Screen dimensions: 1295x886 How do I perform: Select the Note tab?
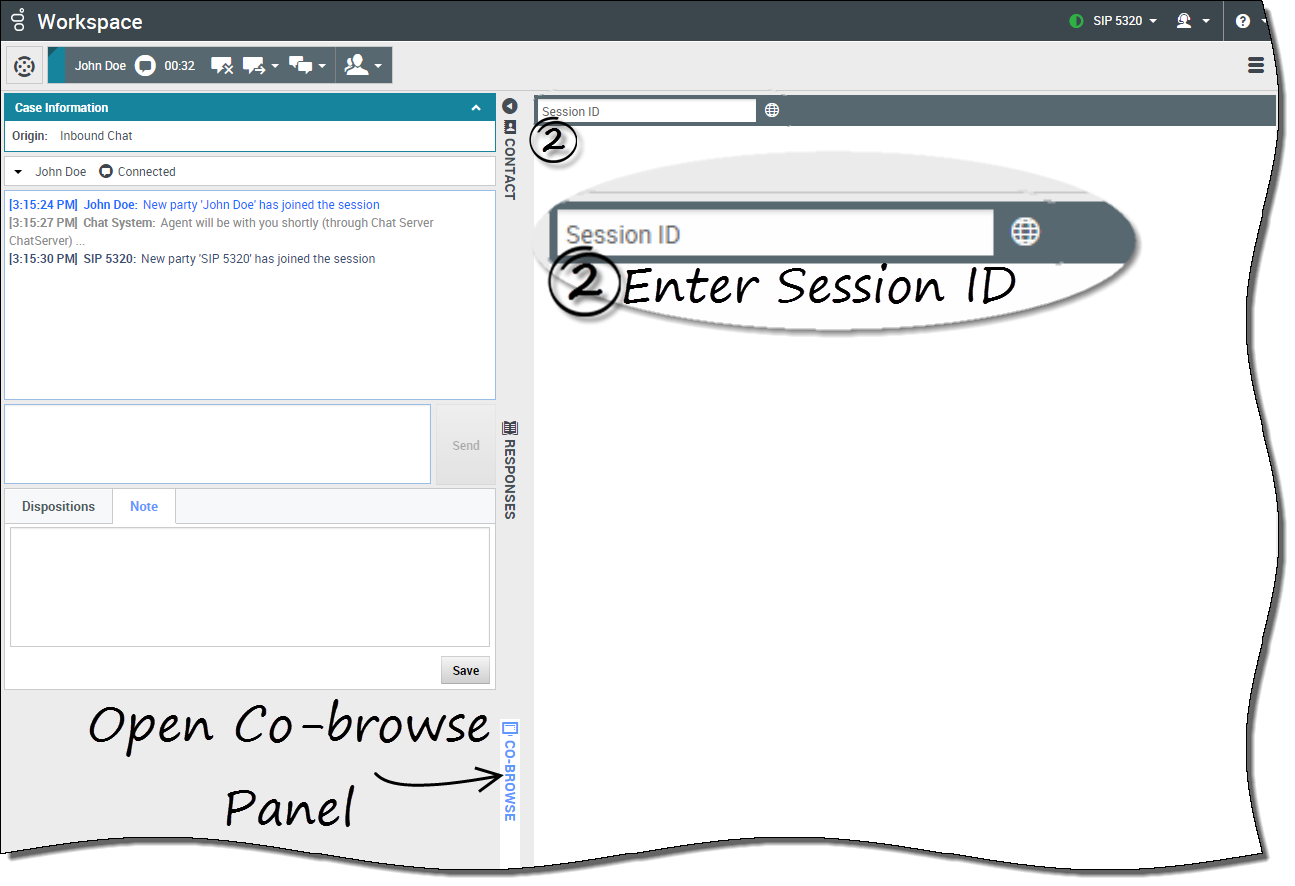tap(144, 506)
